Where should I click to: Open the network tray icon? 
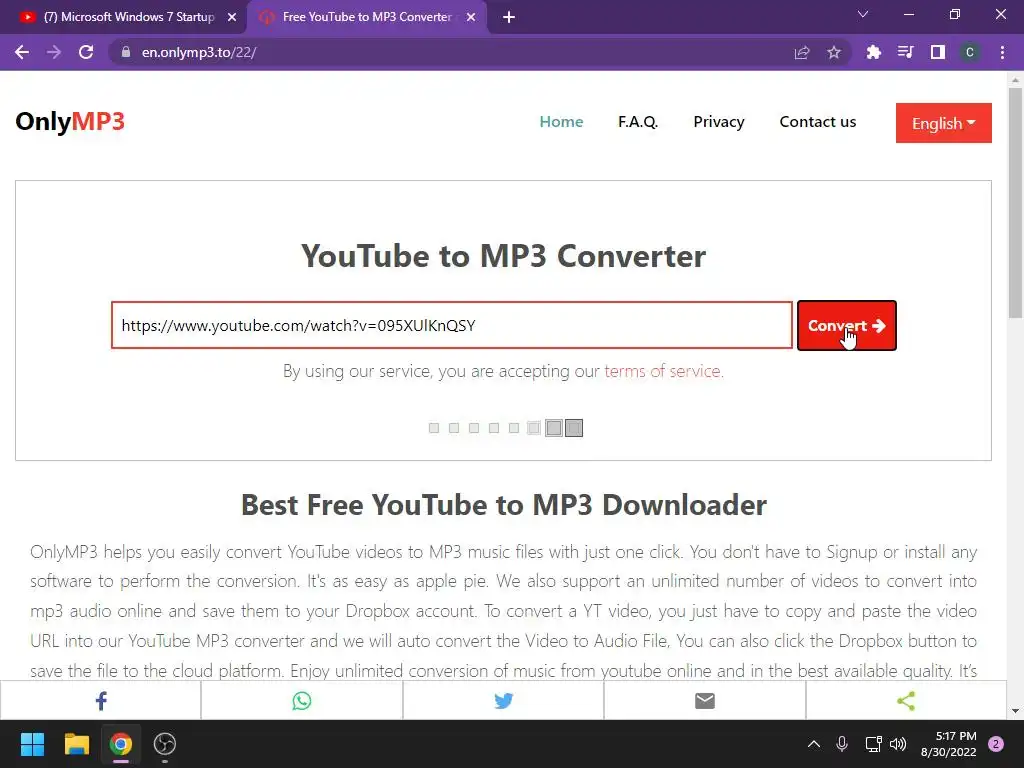tap(873, 744)
